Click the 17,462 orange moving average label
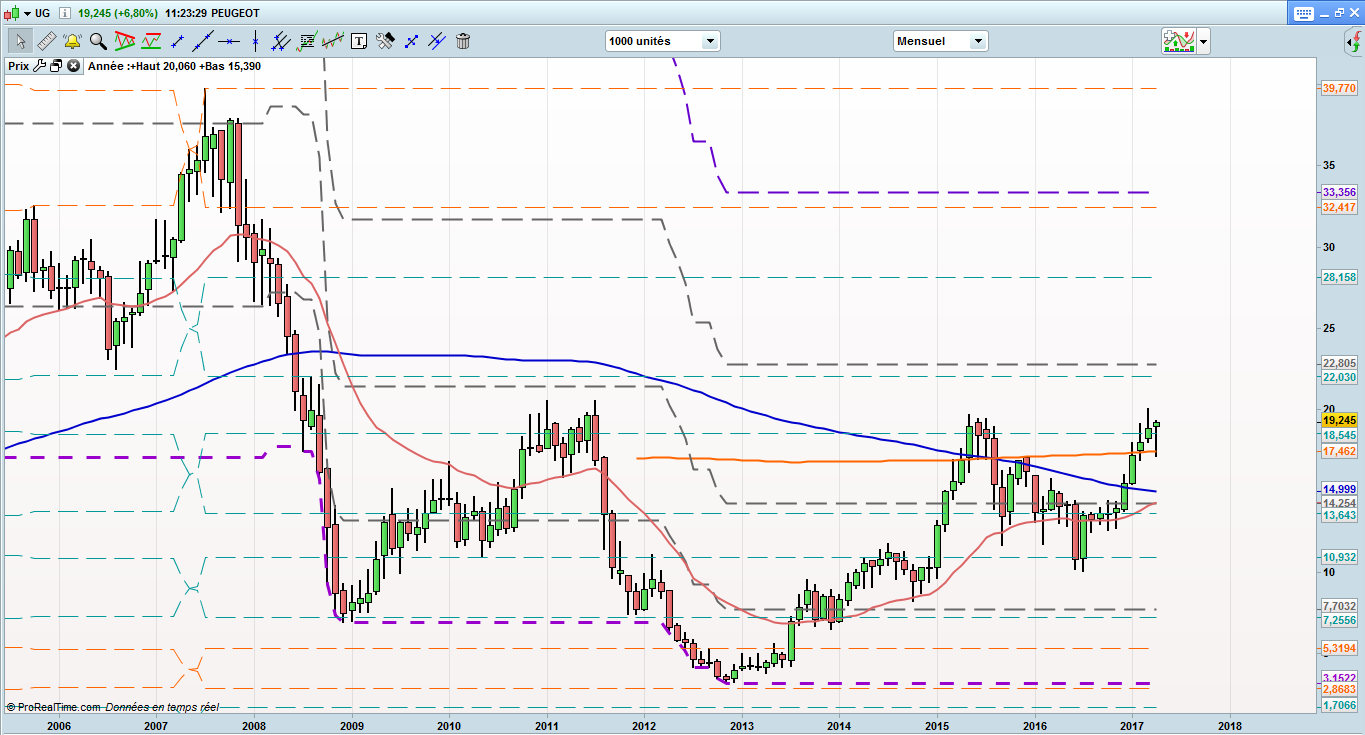 (1339, 452)
